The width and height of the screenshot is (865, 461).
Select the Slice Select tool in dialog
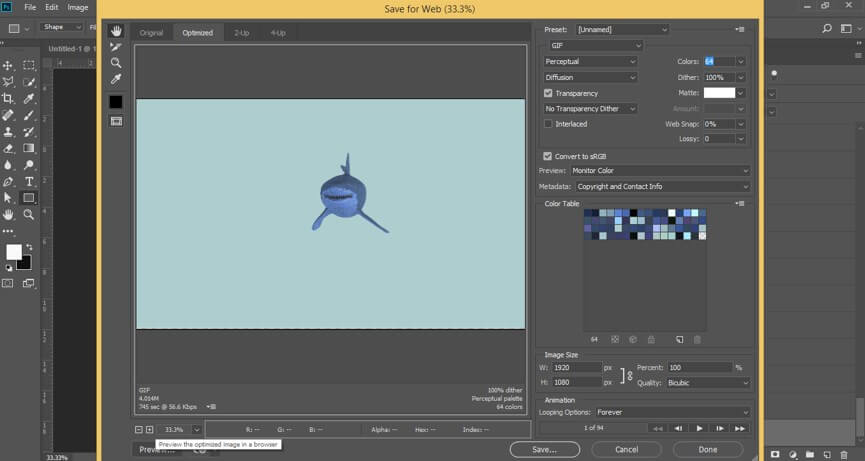tap(116, 47)
